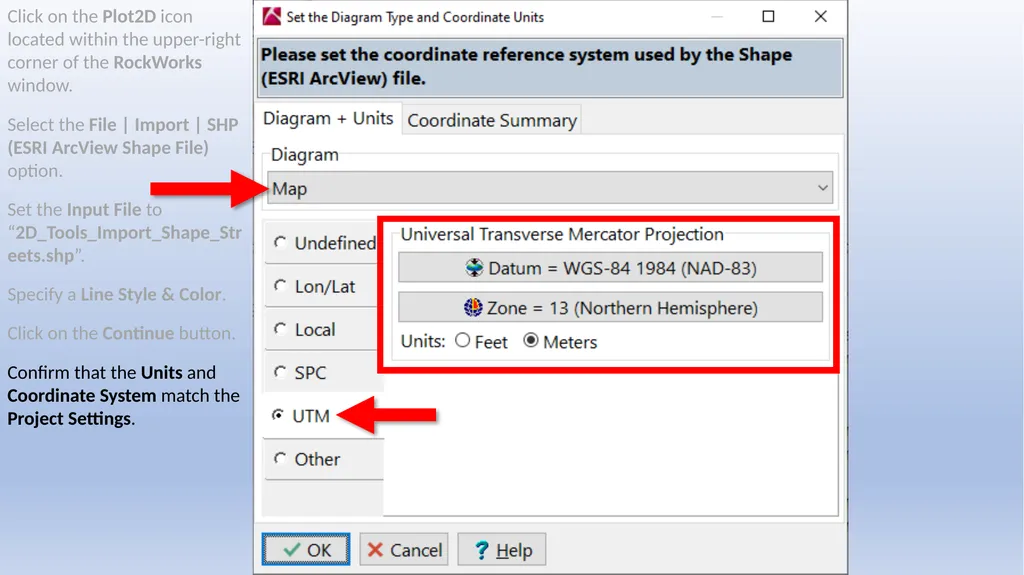Open the Diagram dropdown showing Map
This screenshot has height=575, width=1024.
pyautogui.click(x=550, y=188)
